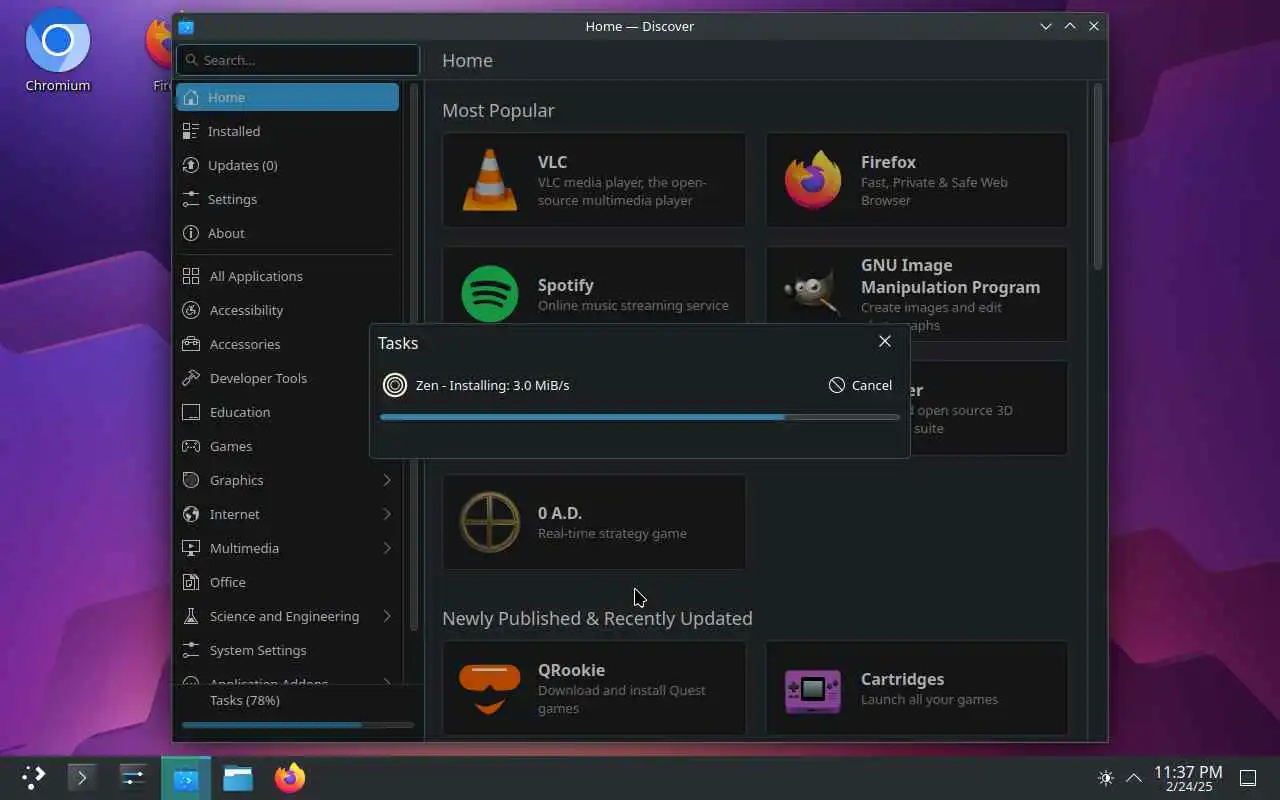Click the Science and Engineering flask icon
Viewport: 1280px width, 800px height.
pyautogui.click(x=191, y=616)
